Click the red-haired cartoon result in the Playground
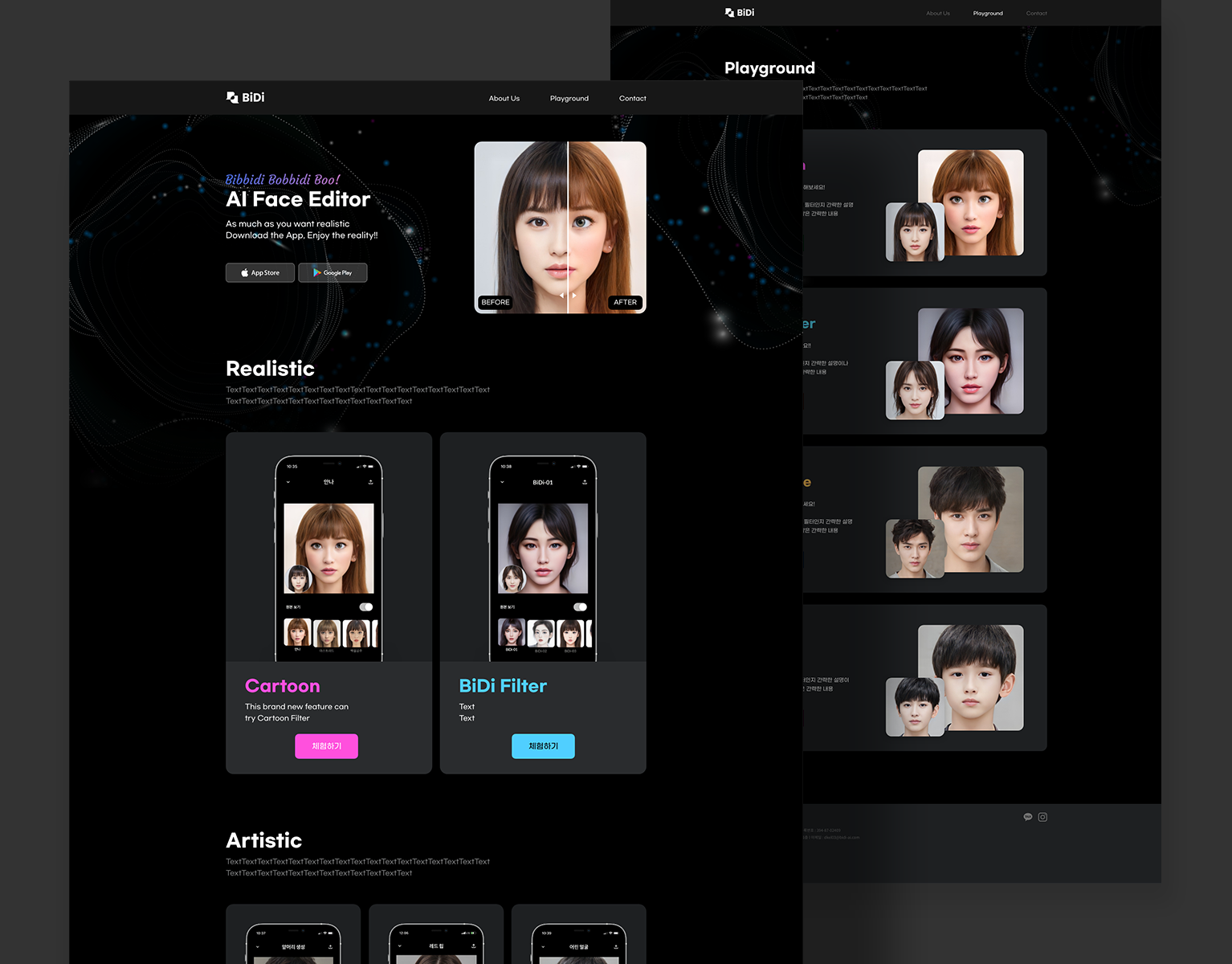This screenshot has width=1232, height=964. pos(971,202)
